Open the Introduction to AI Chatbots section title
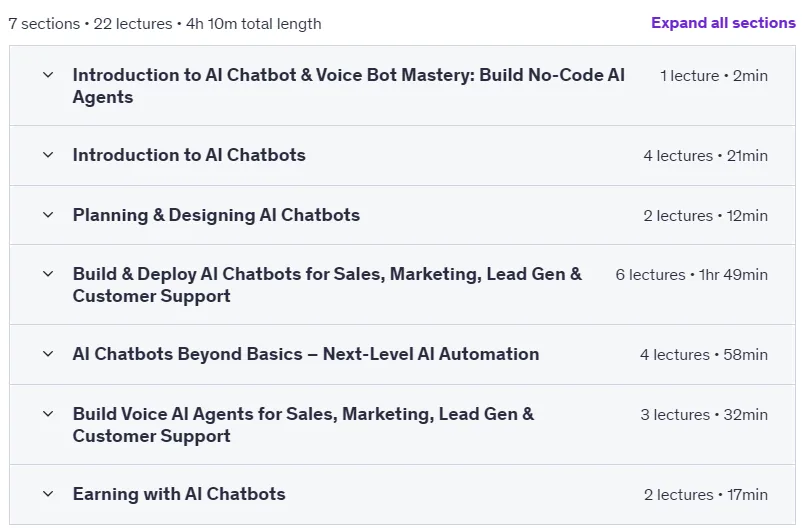This screenshot has height=531, width=802. click(x=189, y=155)
